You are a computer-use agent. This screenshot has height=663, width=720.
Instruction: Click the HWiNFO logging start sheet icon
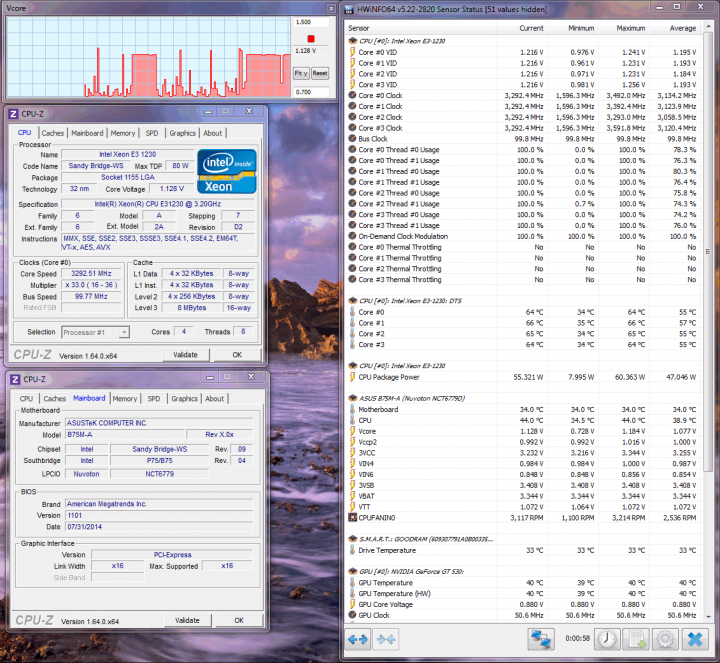[636, 639]
